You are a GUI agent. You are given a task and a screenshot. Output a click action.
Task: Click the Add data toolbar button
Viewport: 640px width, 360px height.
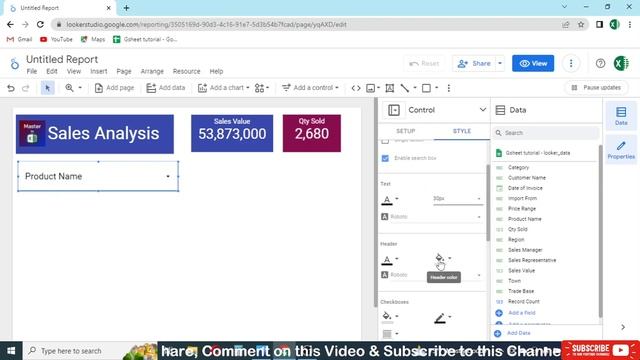(166, 88)
